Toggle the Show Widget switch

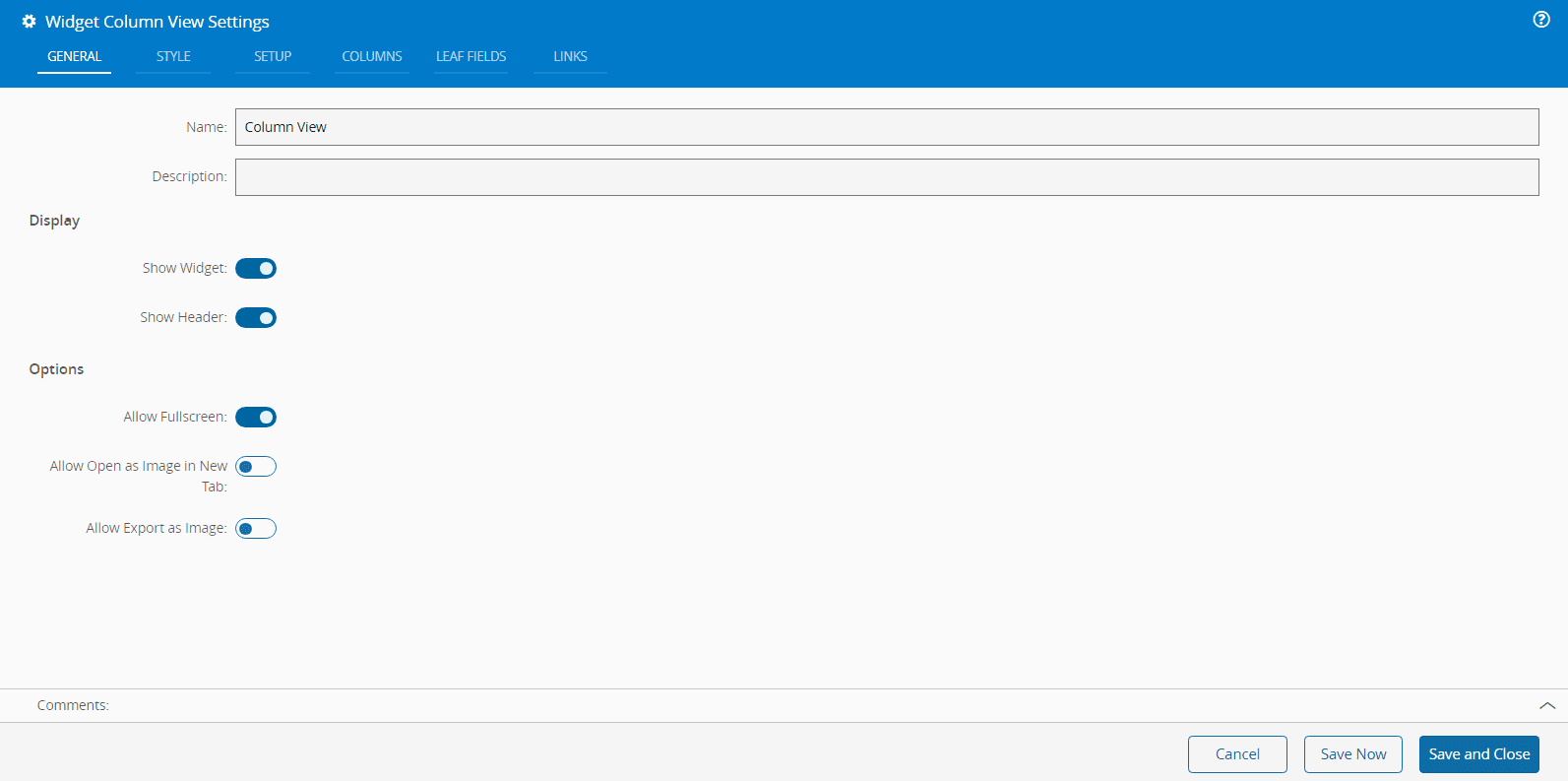(x=256, y=268)
